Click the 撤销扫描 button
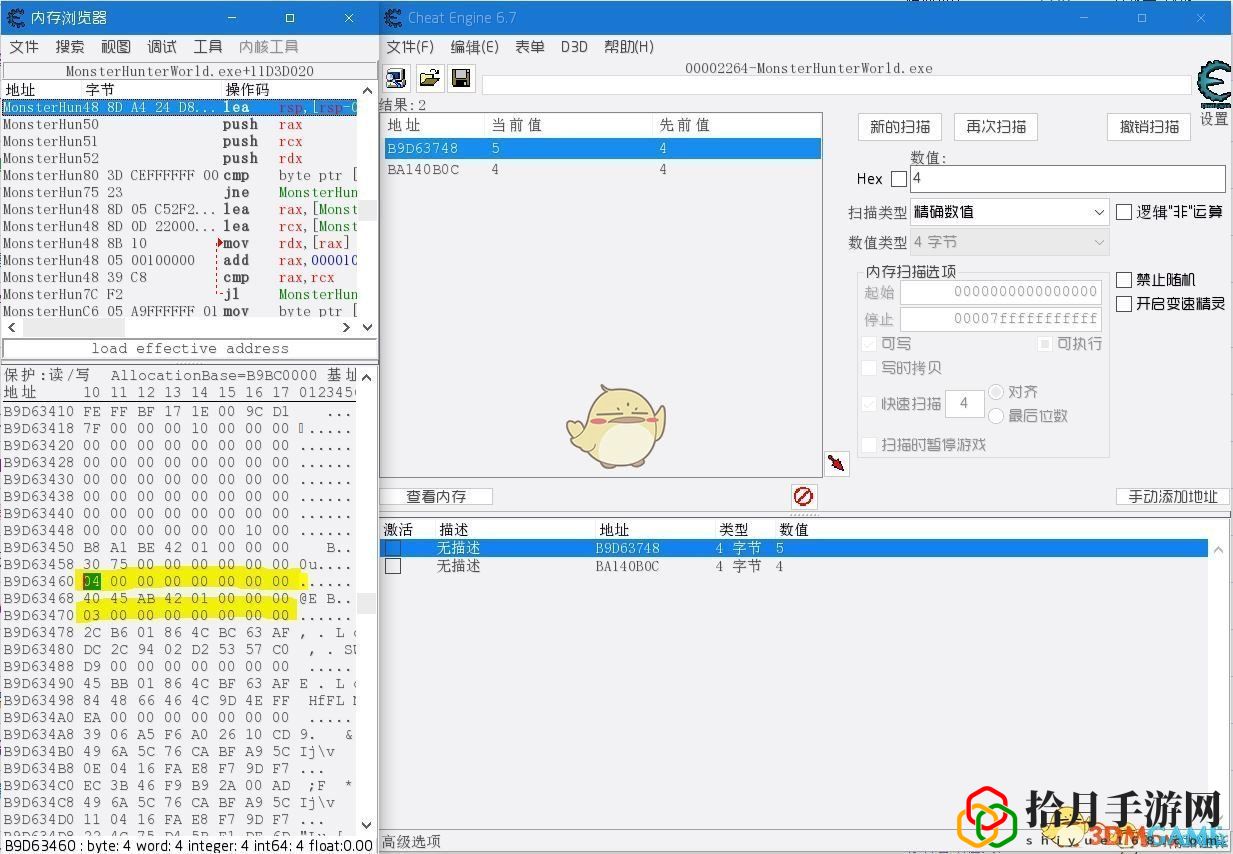 point(1150,127)
